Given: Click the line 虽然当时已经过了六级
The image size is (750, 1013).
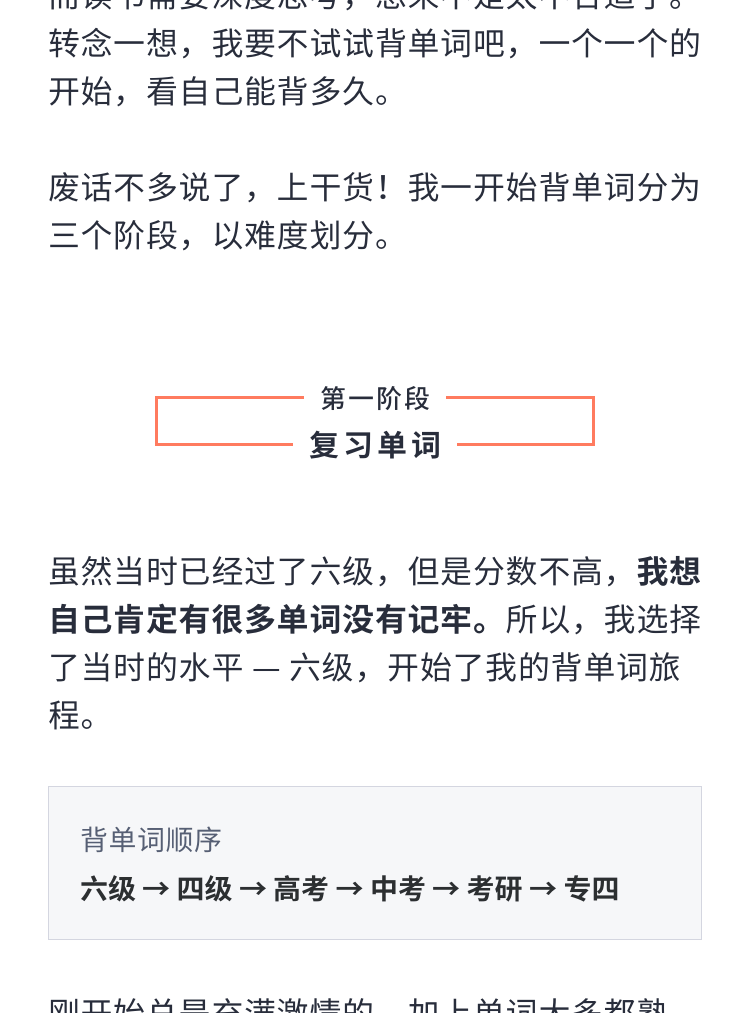Looking at the screenshot, I should click(375, 572).
